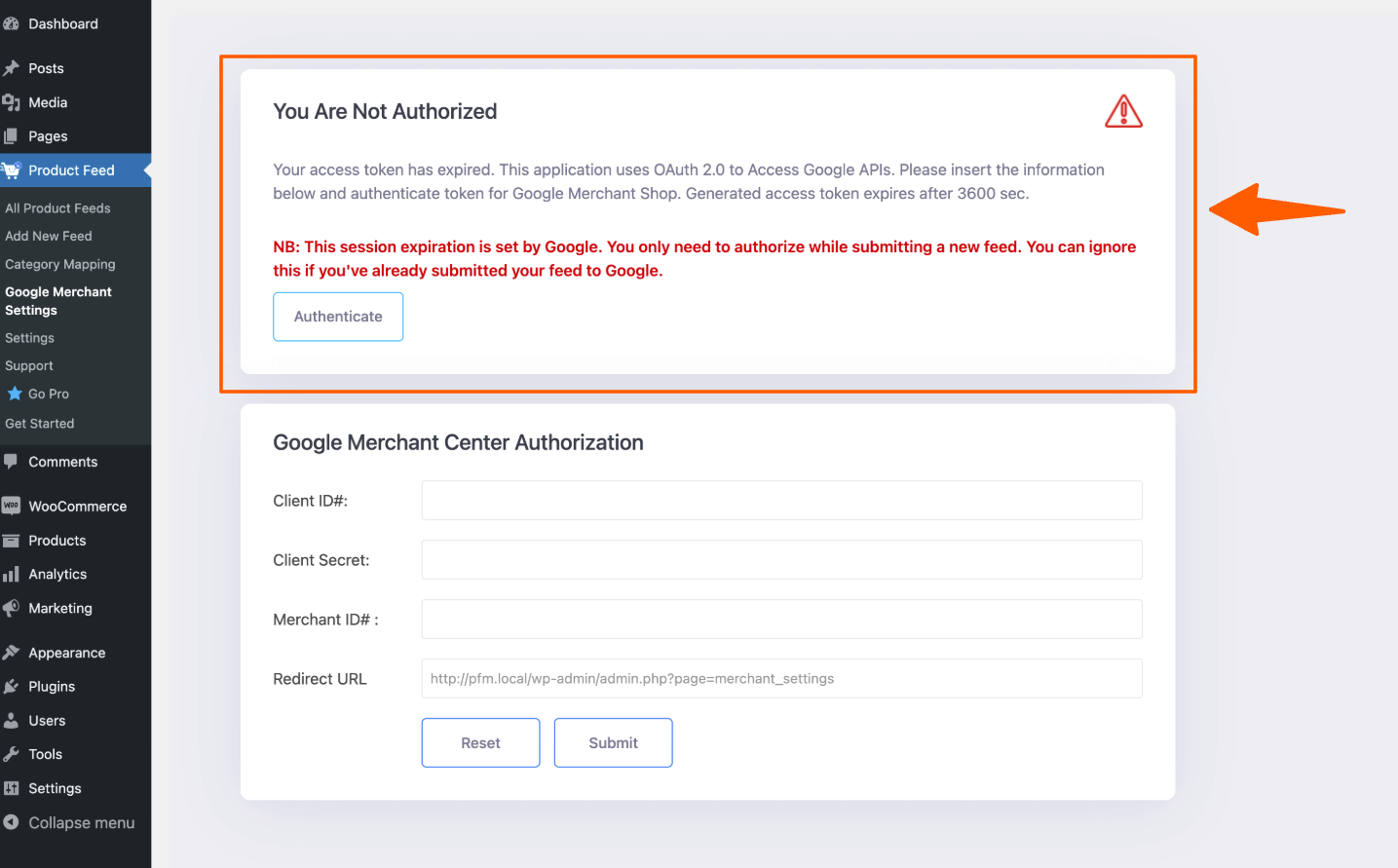This screenshot has height=868, width=1398.
Task: Open Google Merchant Settings submenu item
Action: 58,301
